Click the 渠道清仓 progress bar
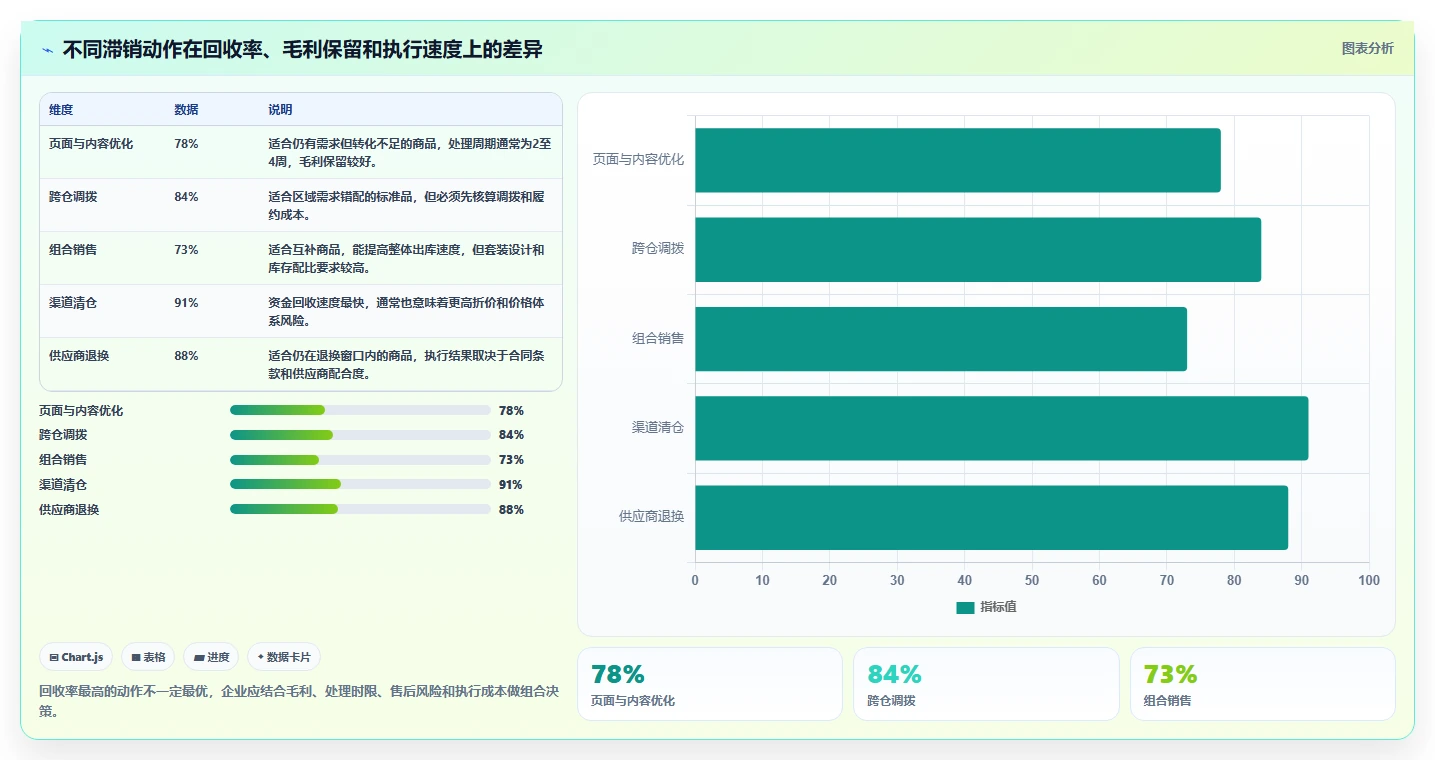1435x760 pixels. pyautogui.click(x=360, y=484)
